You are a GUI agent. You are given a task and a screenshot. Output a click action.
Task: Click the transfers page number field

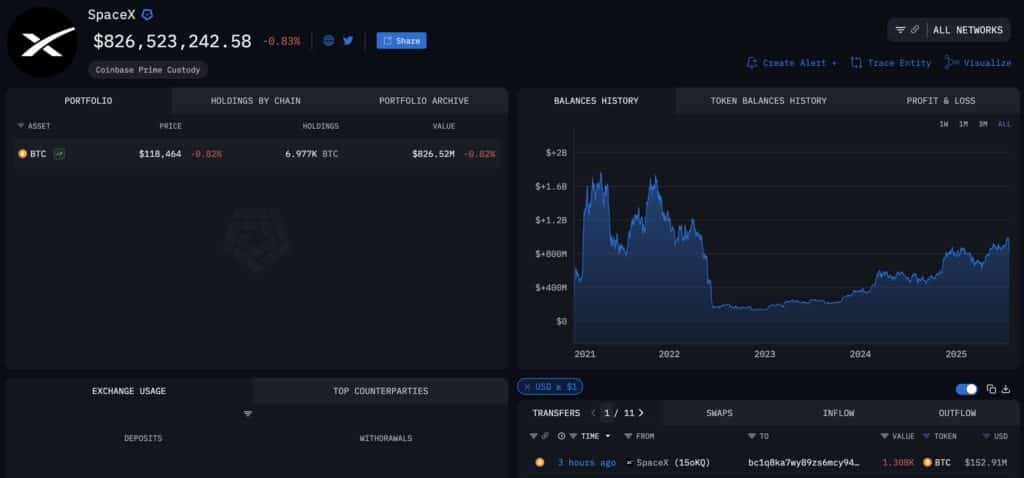[x=607, y=413]
